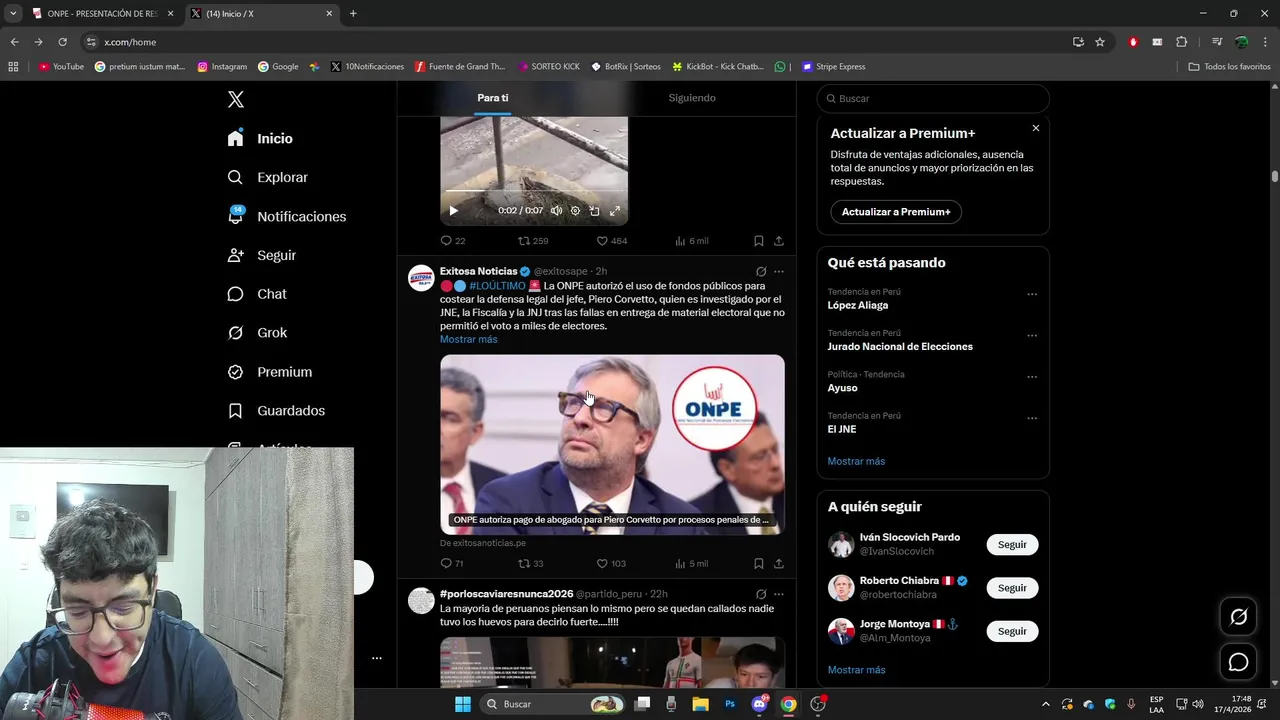Share the video post
The image size is (1280, 720).
[779, 241]
